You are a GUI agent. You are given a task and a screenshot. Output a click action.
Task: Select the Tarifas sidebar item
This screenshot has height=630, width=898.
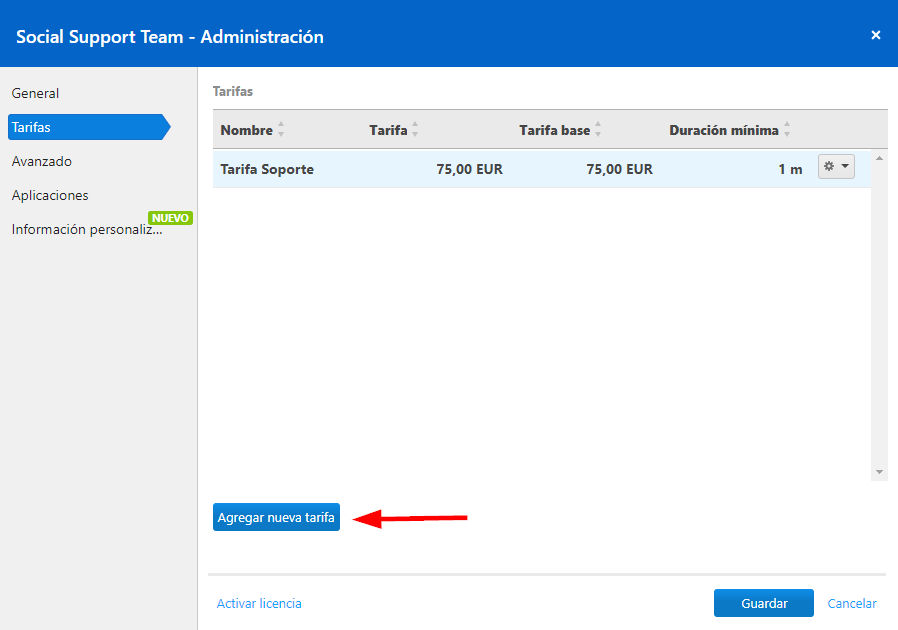click(x=89, y=127)
